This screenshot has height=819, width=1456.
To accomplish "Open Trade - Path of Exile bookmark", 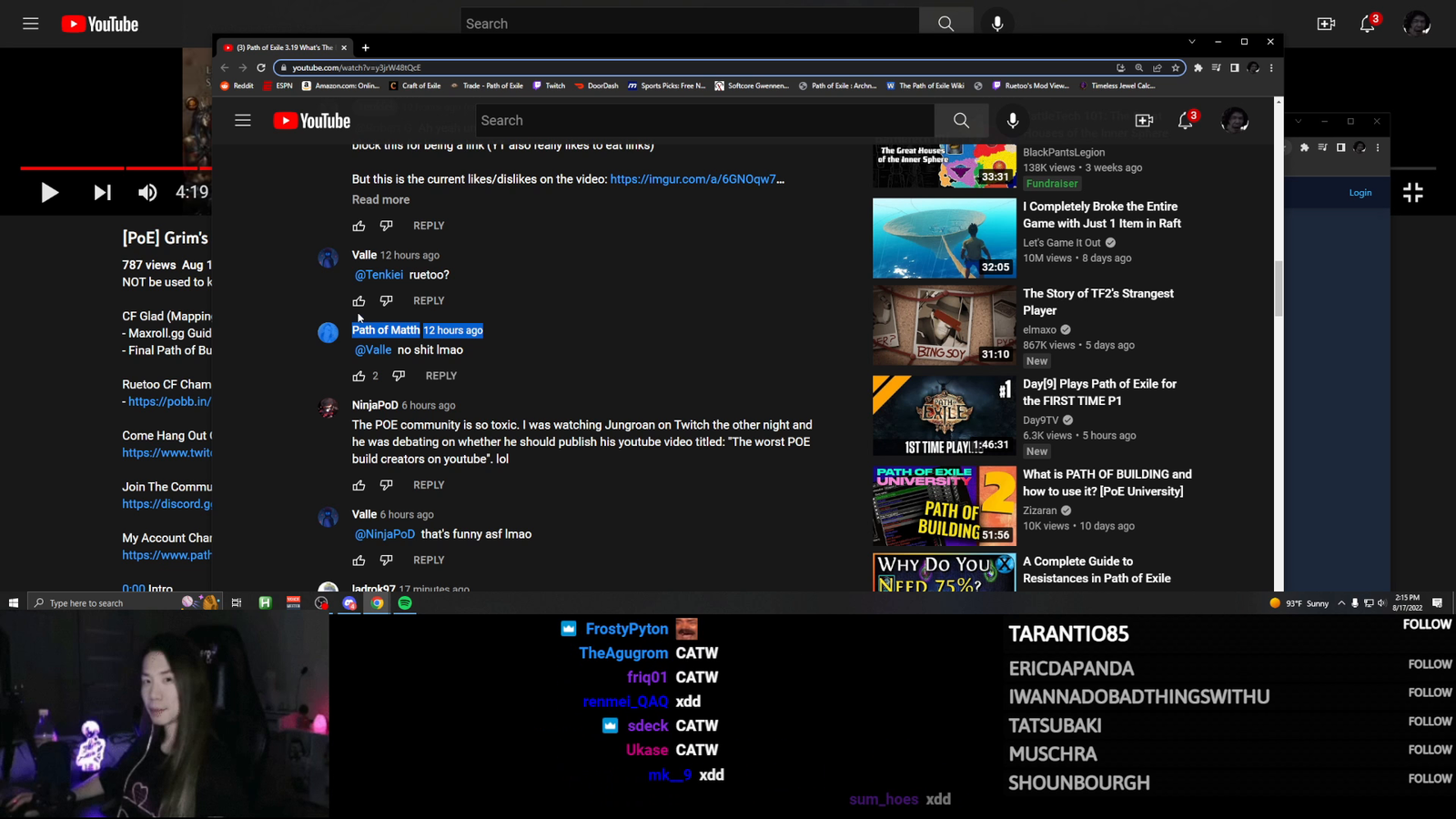I will tap(487, 86).
